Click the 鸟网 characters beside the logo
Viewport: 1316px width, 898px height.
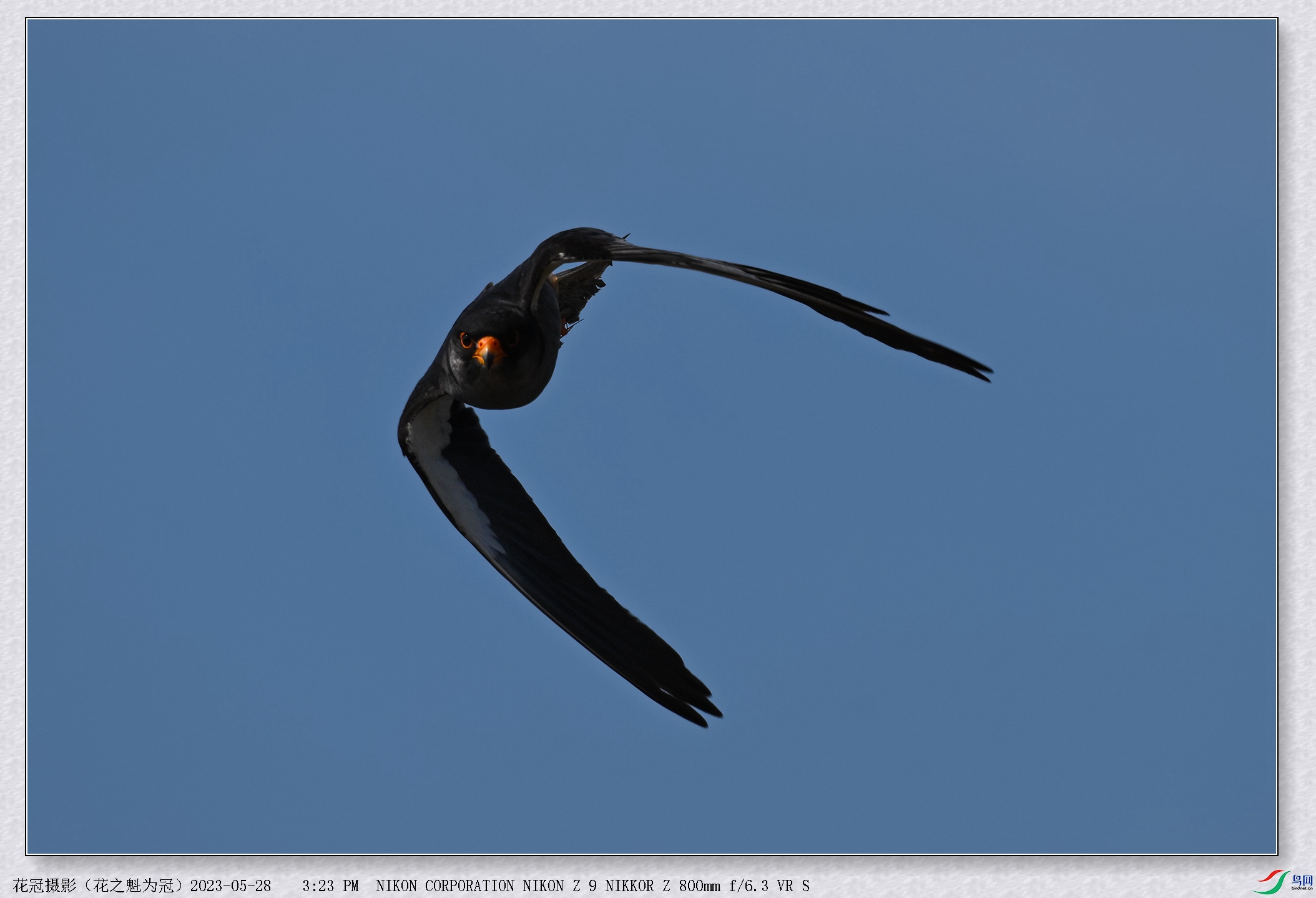pyautogui.click(x=1302, y=880)
